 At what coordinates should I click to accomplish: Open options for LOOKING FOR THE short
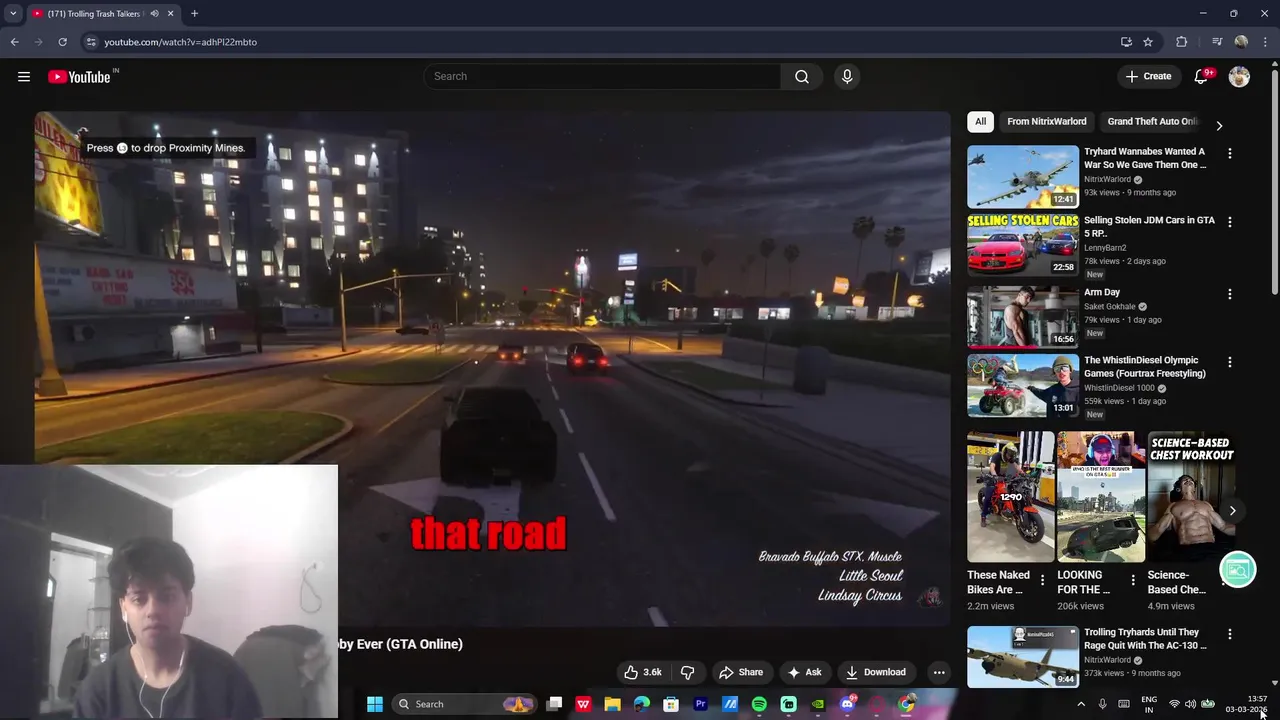[x=1133, y=580]
